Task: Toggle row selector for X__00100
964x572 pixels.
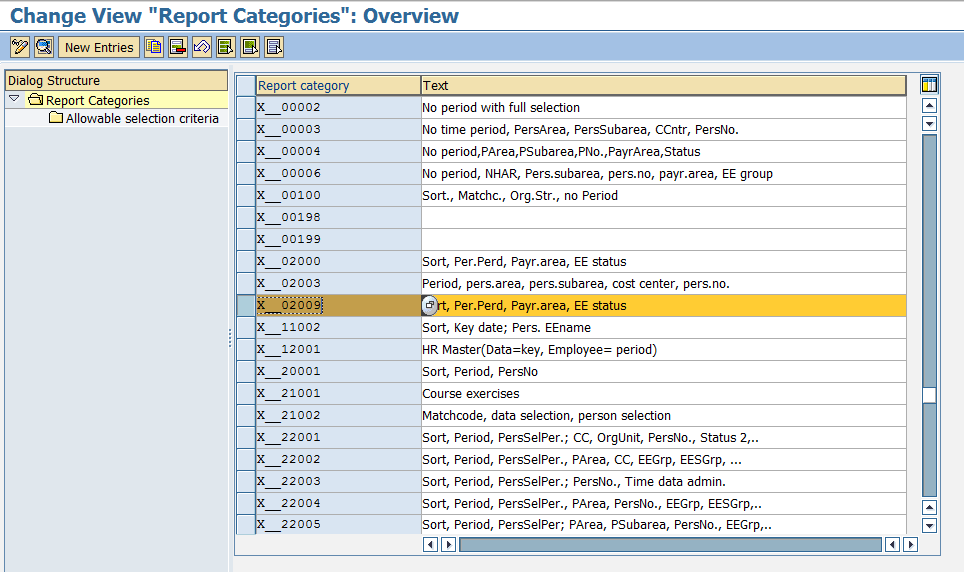Action: tap(246, 195)
